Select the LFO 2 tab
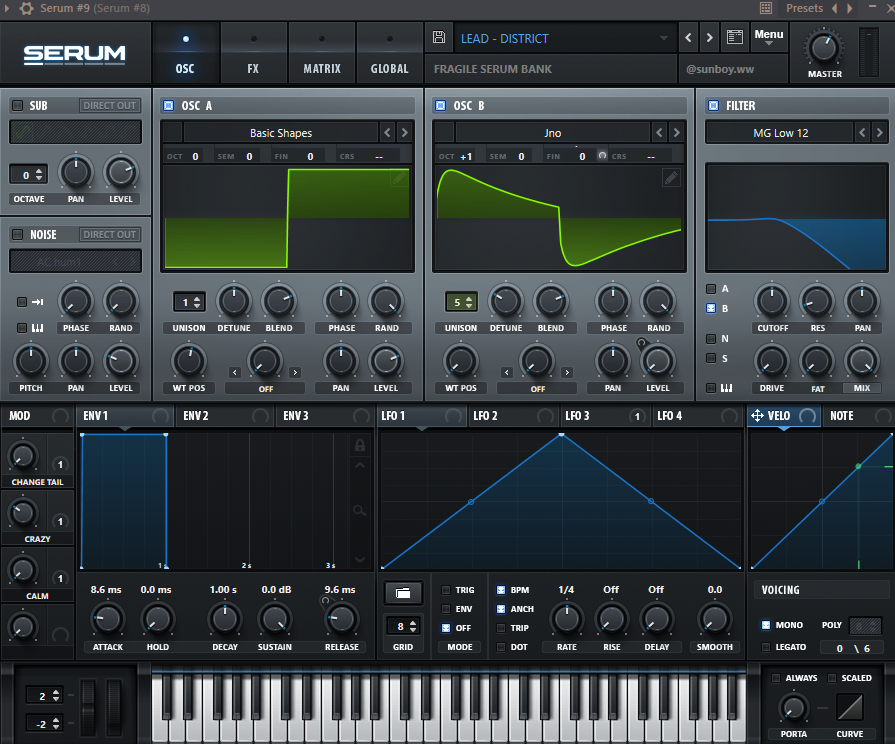895x744 pixels. tap(513, 416)
